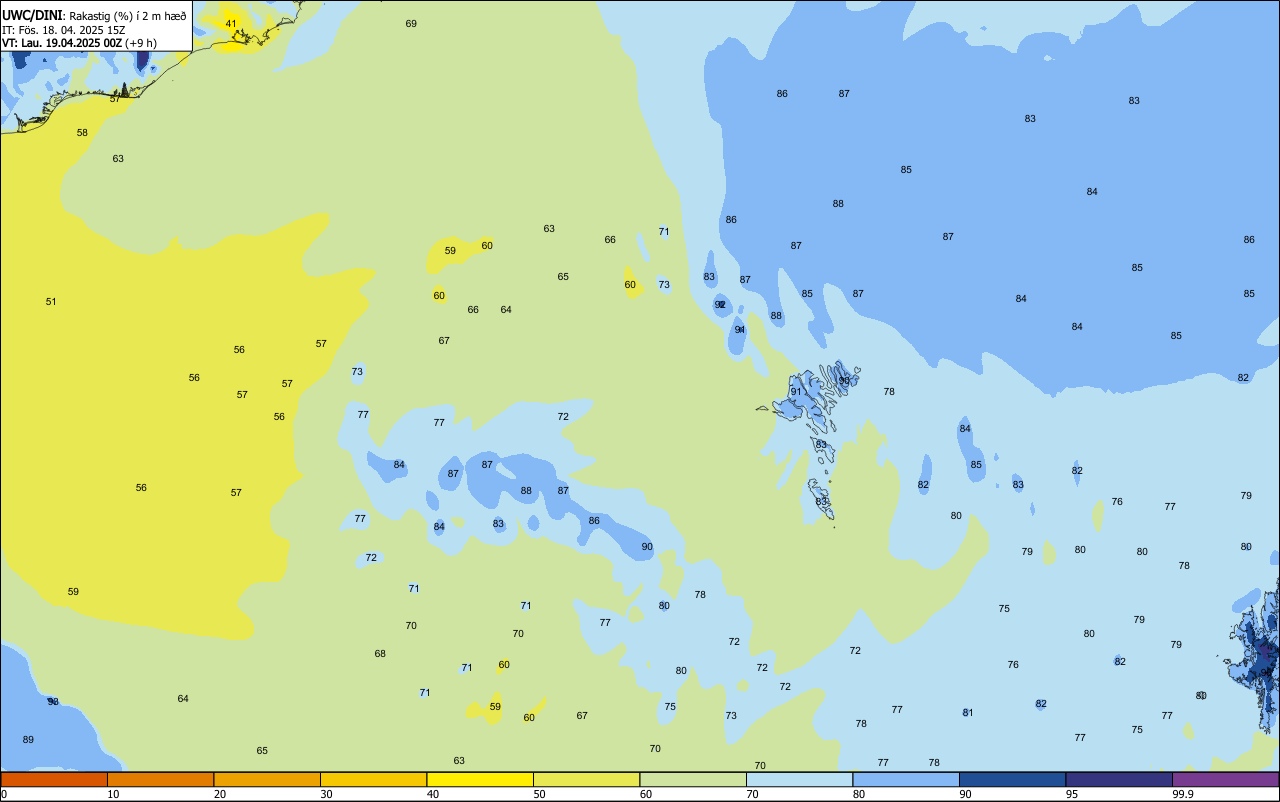Choose the dark blue 90–95 legend band
The height and width of the screenshot is (802, 1280).
1012,779
